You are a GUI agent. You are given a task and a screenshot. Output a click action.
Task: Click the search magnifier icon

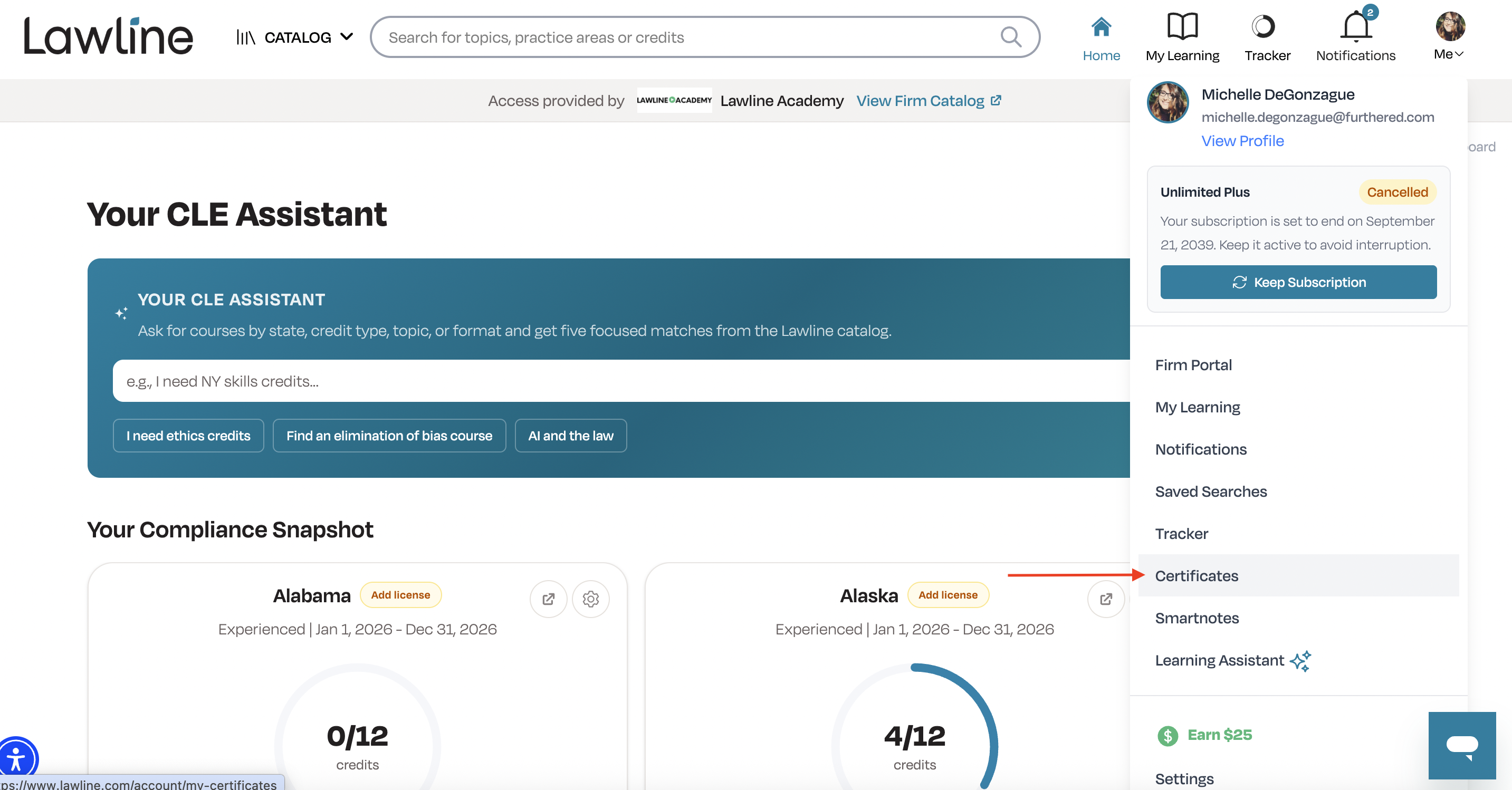pyautogui.click(x=1010, y=37)
